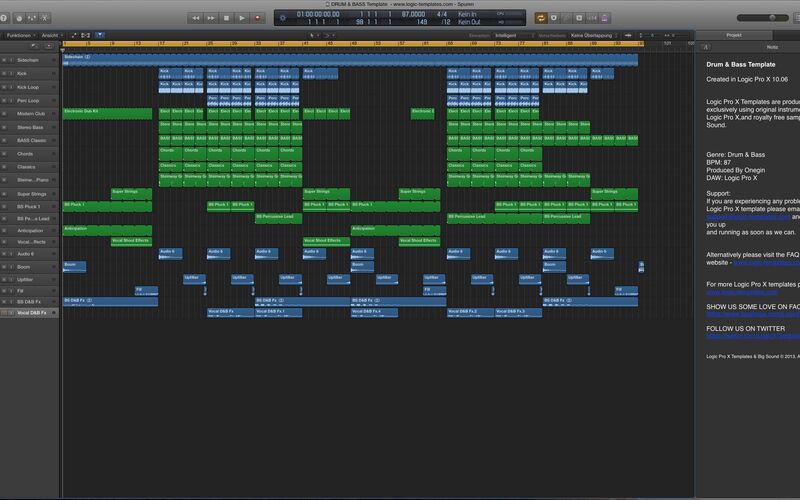Adjust the master volume slider
The image size is (800, 500).
(x=762, y=18)
